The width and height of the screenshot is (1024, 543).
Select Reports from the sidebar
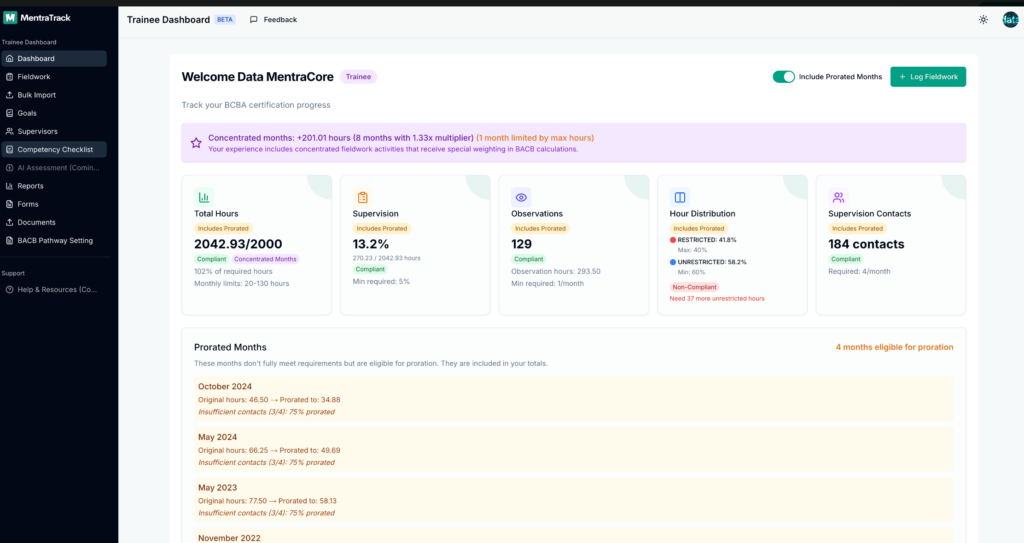[x=30, y=186]
